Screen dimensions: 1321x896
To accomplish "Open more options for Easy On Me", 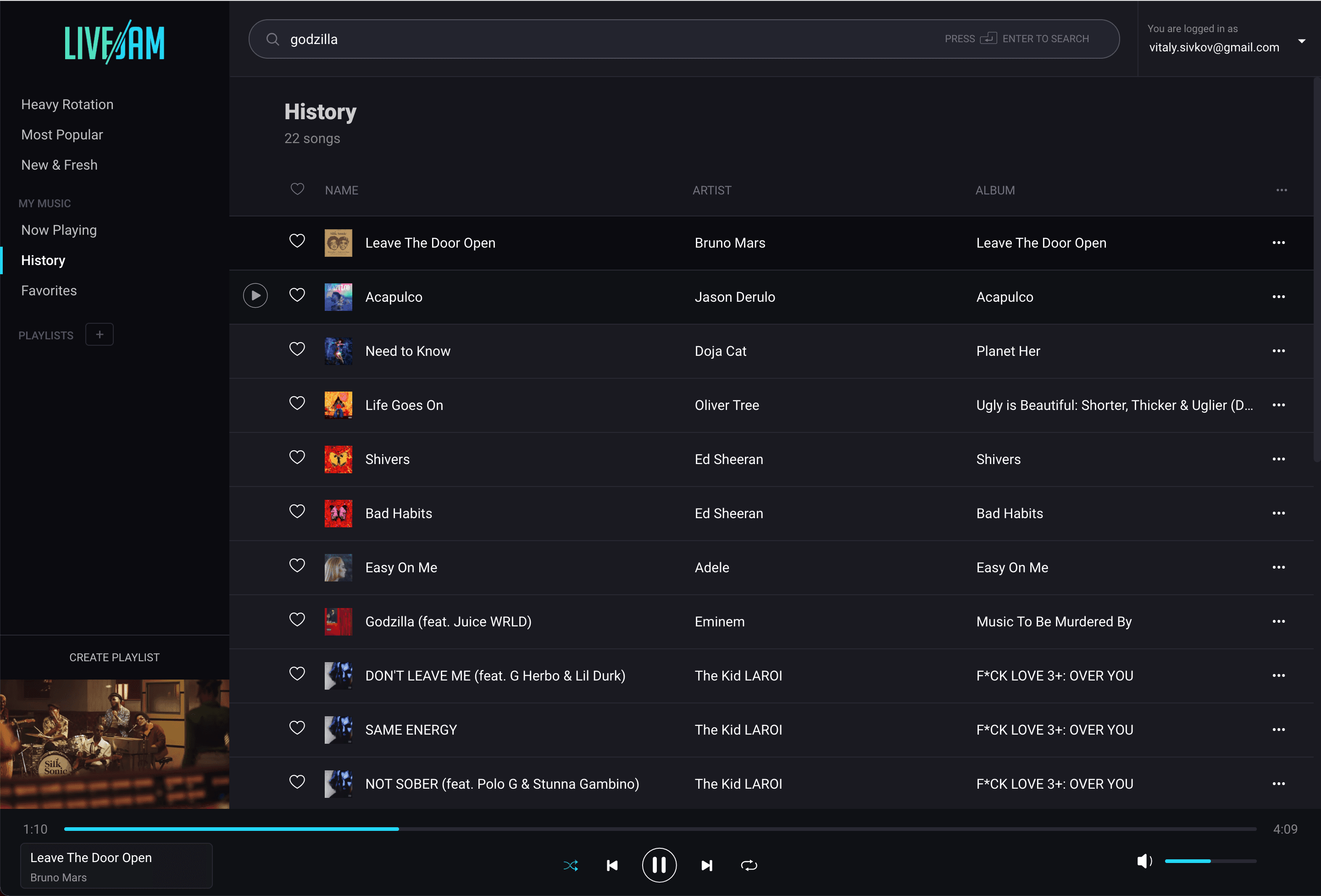I will coord(1278,567).
